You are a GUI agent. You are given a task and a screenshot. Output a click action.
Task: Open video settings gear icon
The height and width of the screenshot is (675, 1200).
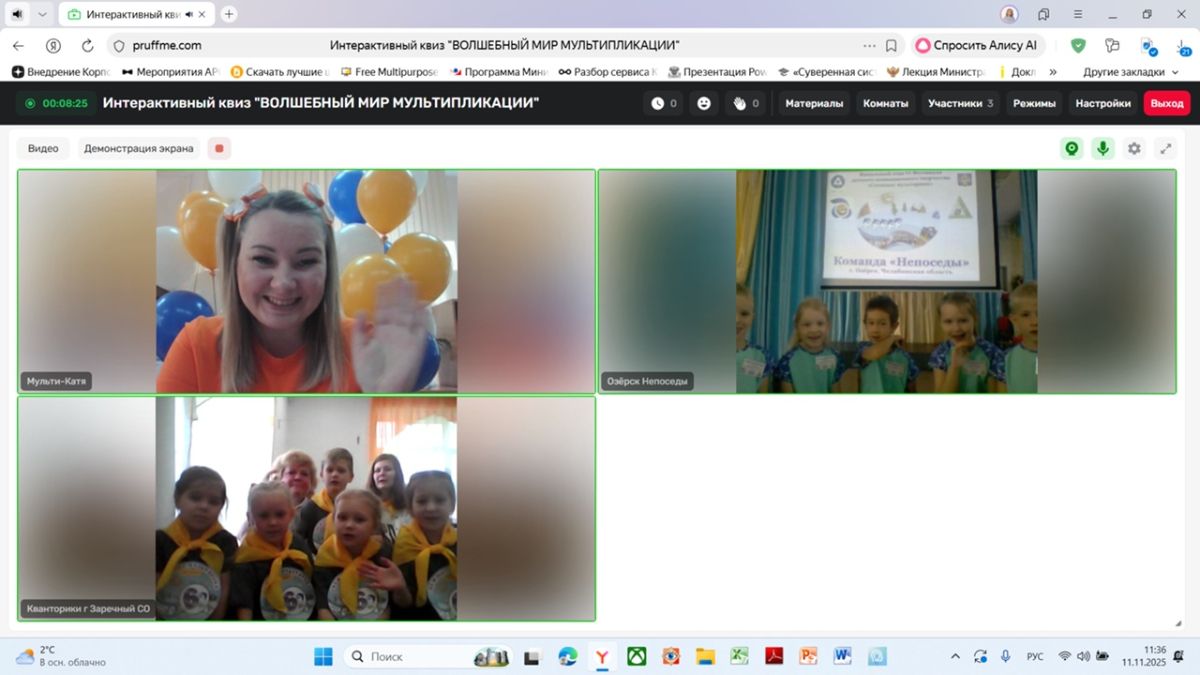(x=1134, y=148)
